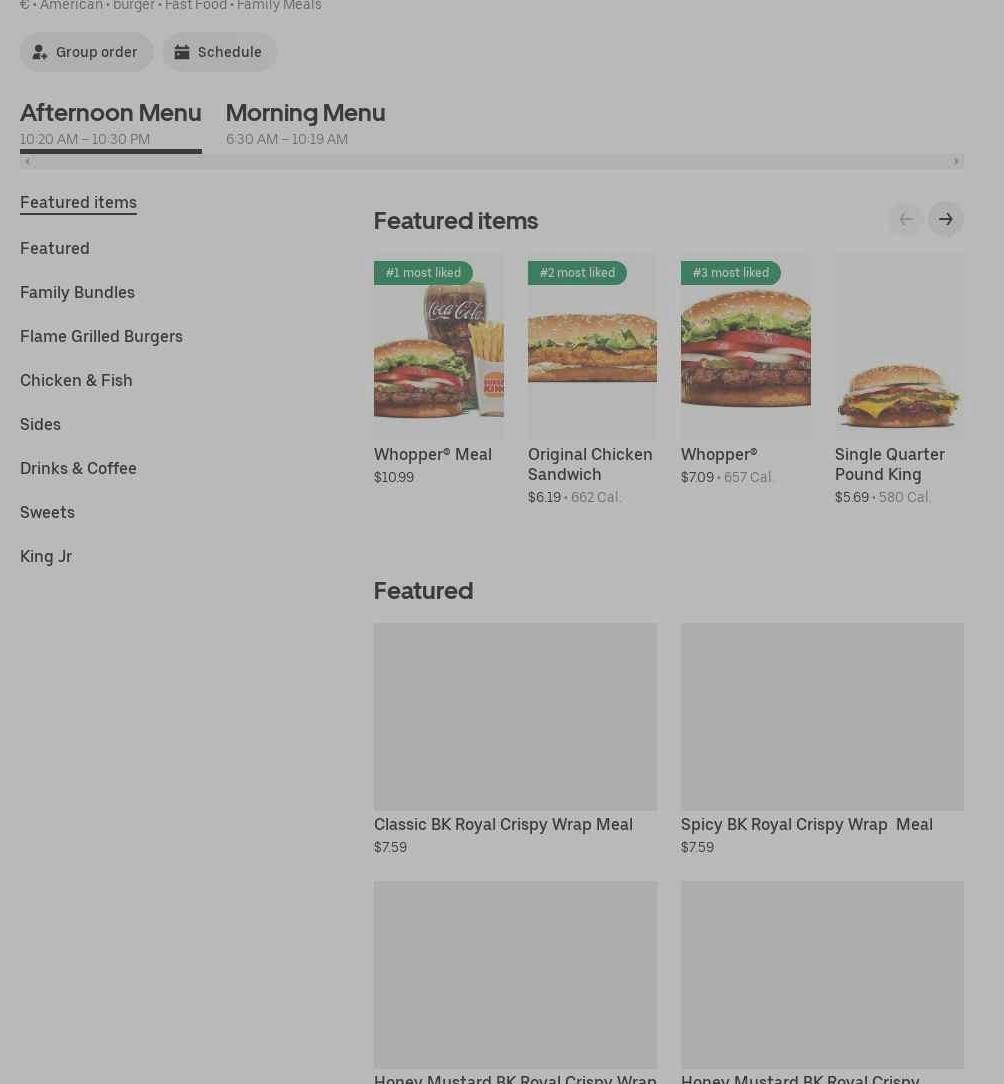The width and height of the screenshot is (1004, 1084).
Task: Select the King Jr category link
Action: 46,556
